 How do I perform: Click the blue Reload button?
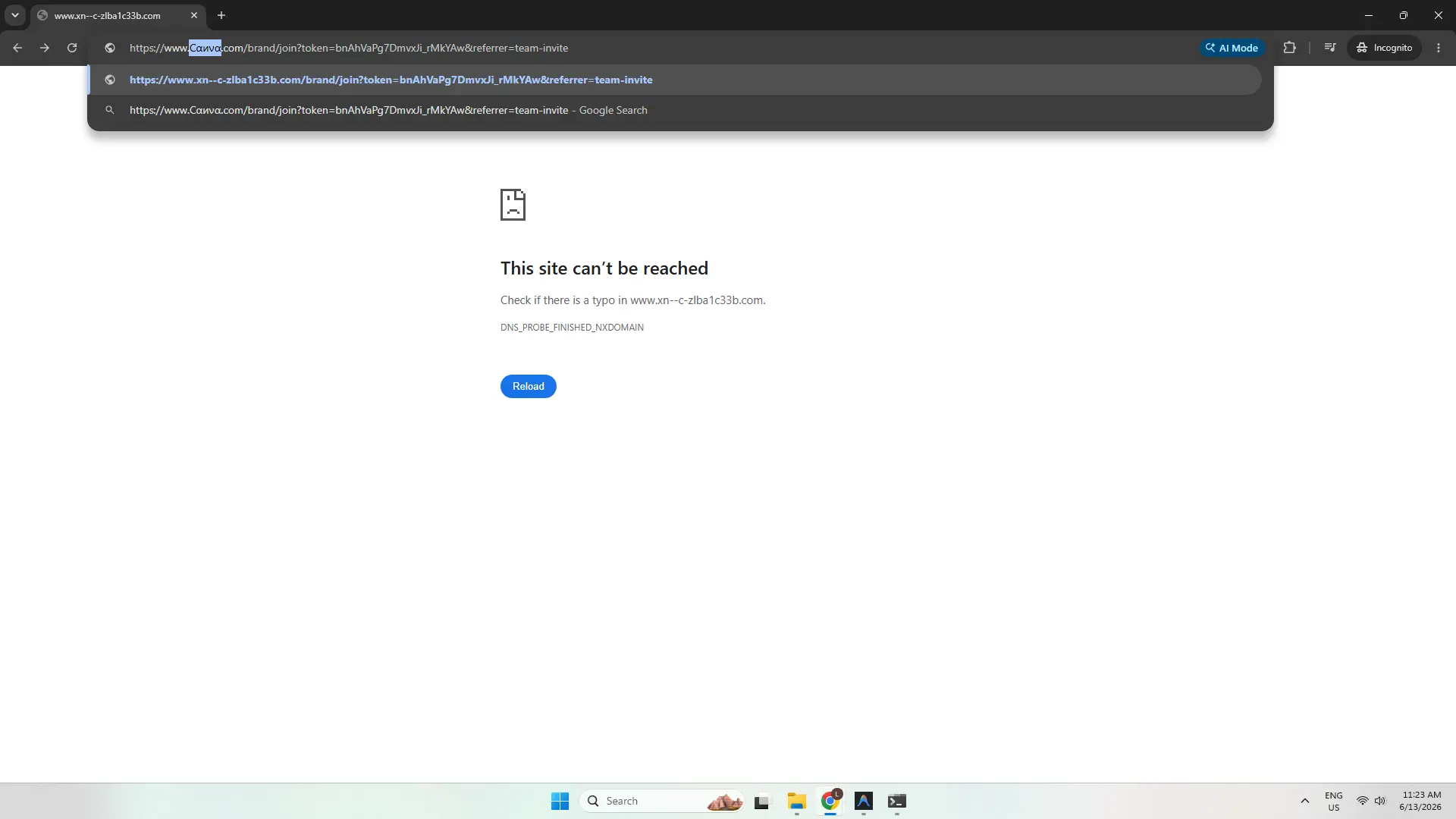529,386
